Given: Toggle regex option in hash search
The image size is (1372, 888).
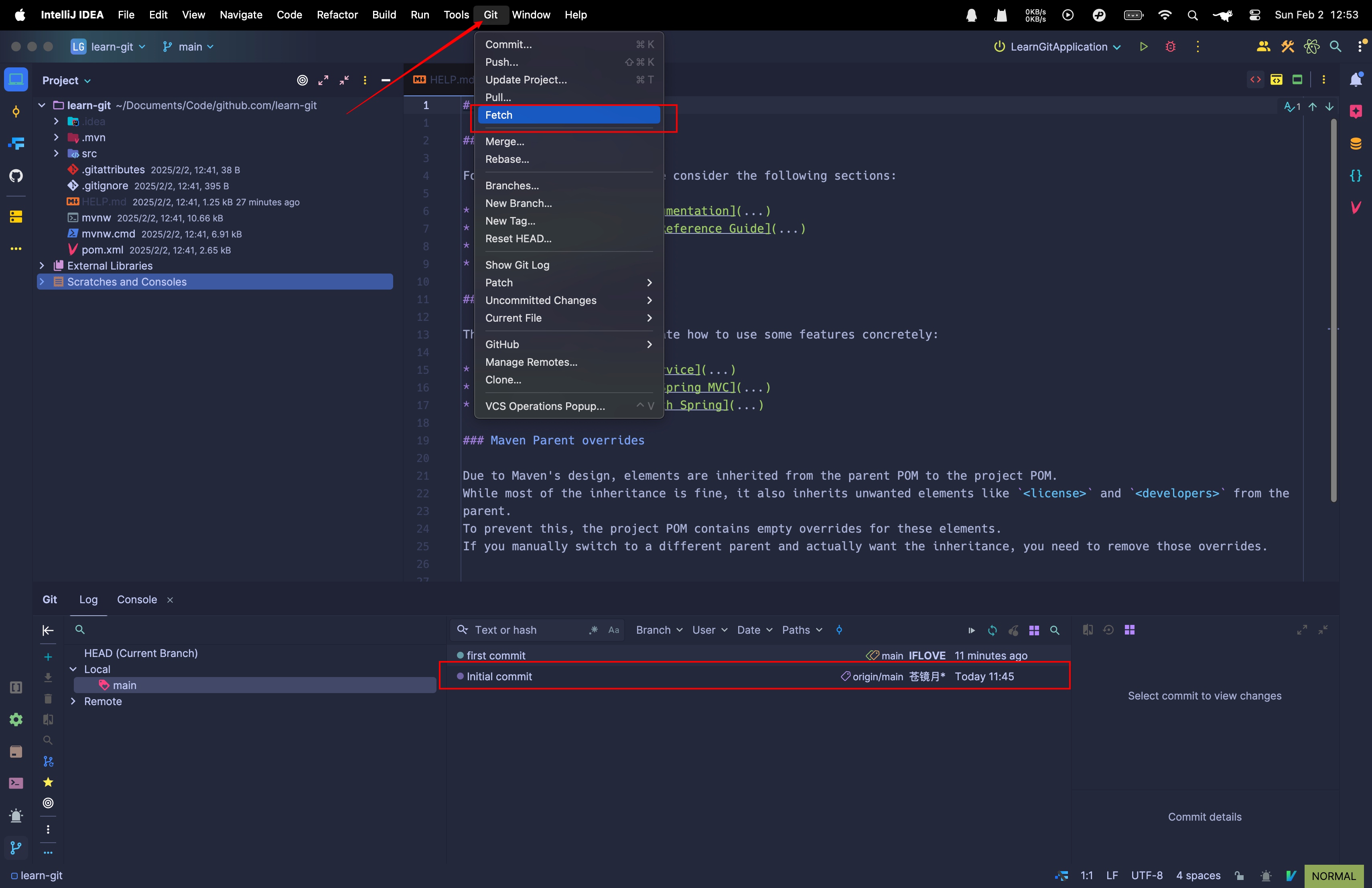Looking at the screenshot, I should [x=593, y=630].
